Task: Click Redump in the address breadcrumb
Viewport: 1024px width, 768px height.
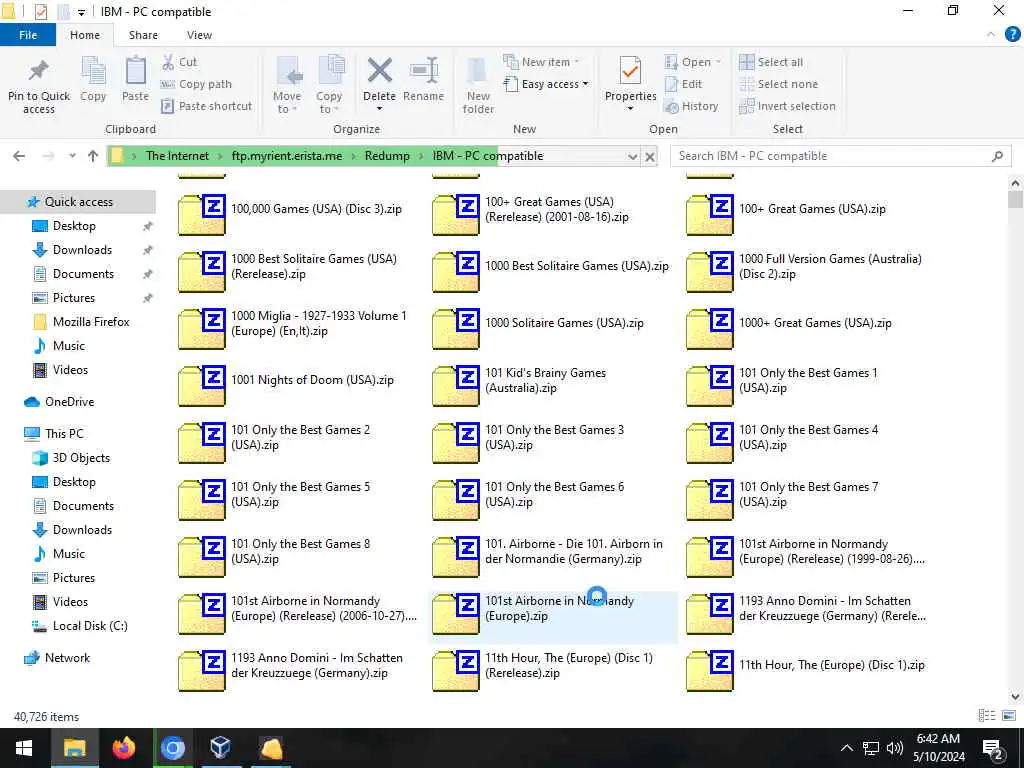Action: [387, 156]
